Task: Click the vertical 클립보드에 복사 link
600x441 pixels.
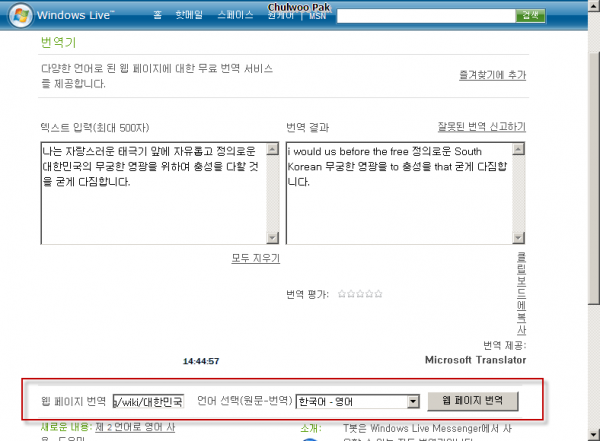Action: 521,294
